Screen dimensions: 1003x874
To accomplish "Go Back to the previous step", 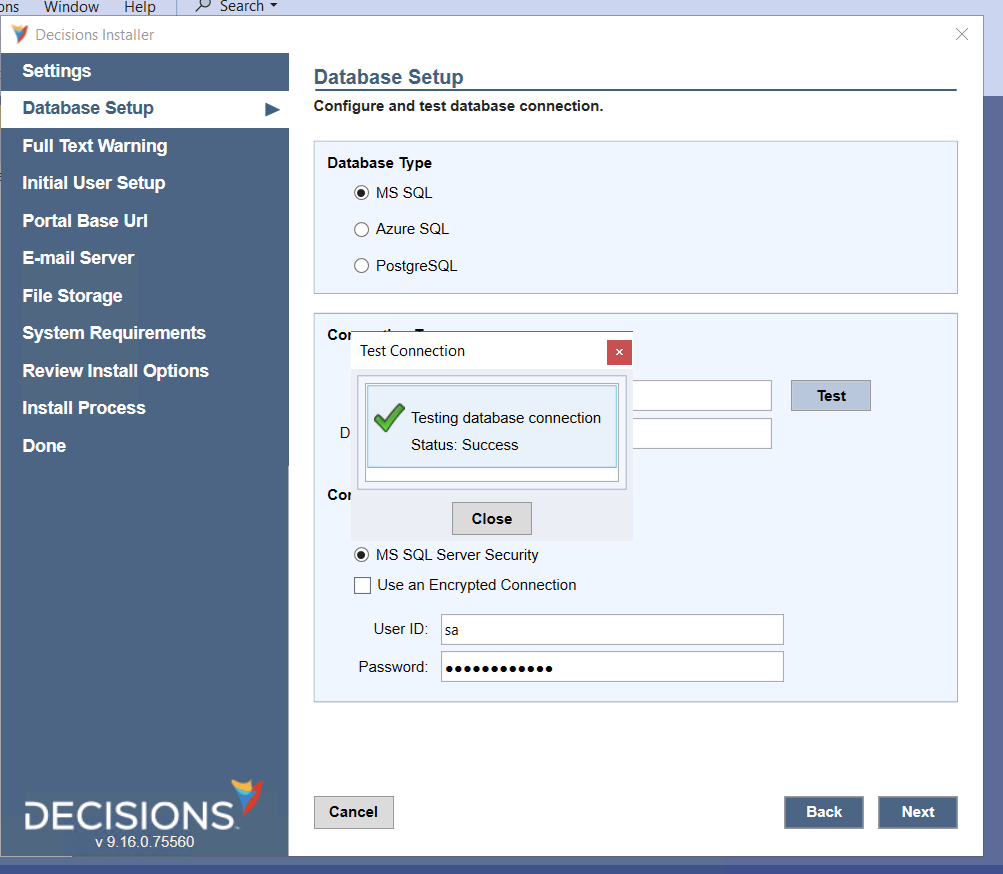I will [x=823, y=812].
